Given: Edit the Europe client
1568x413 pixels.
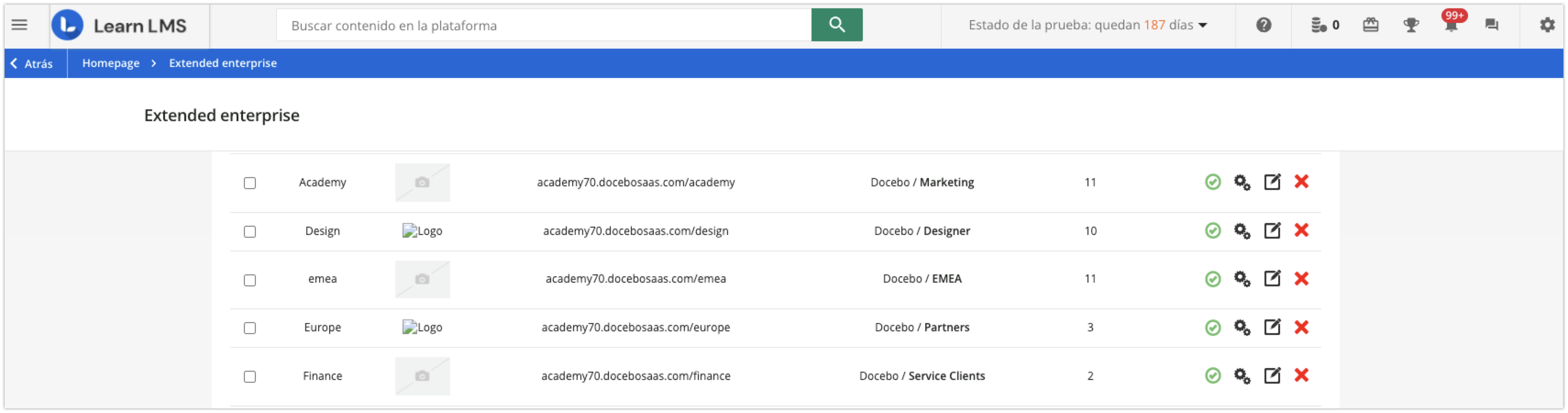Looking at the screenshot, I should [x=1272, y=328].
